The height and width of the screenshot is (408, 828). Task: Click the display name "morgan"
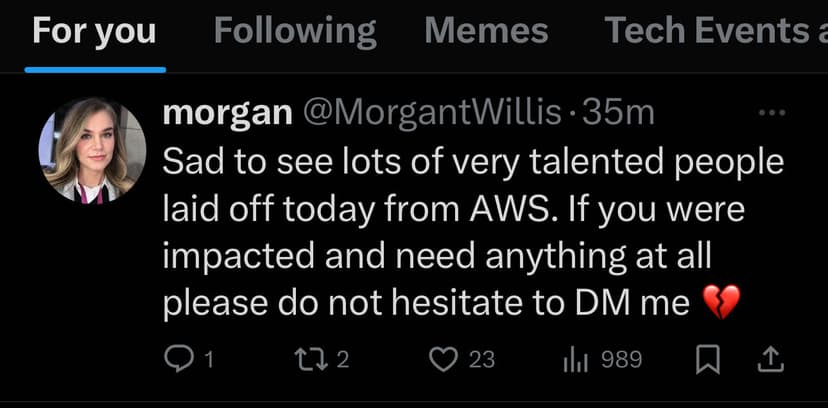[226, 113]
